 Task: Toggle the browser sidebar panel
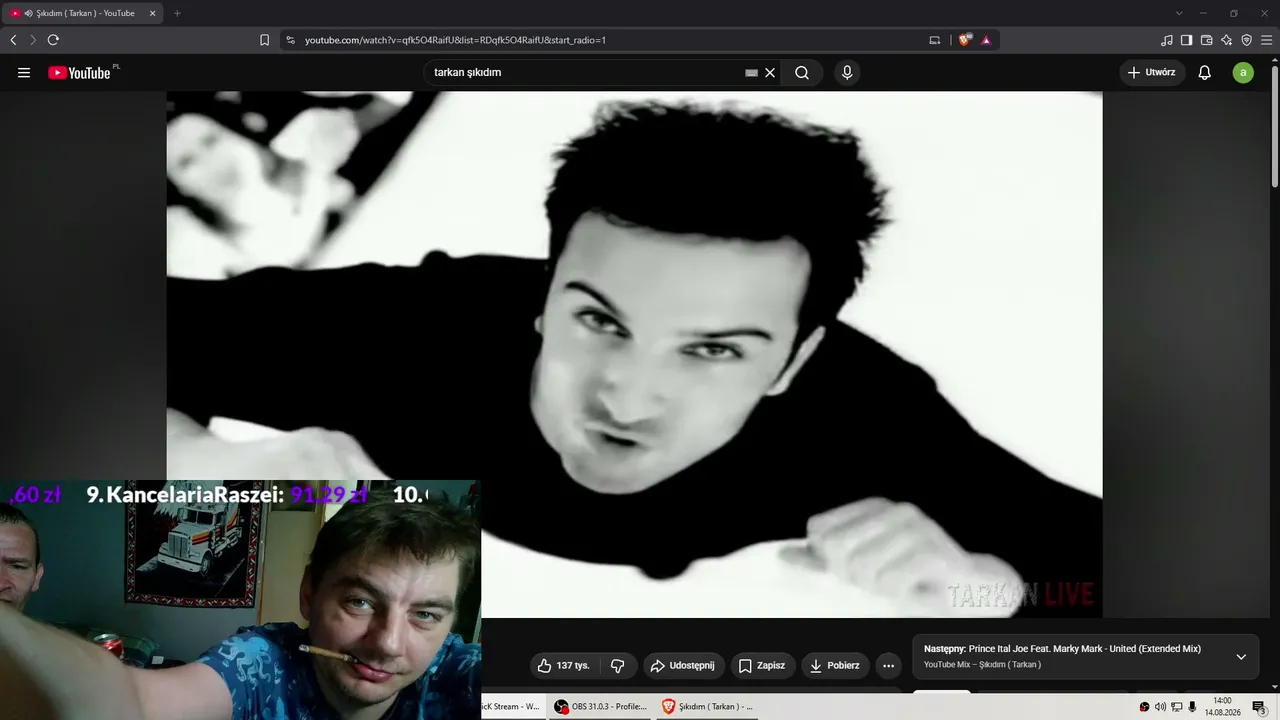[1186, 40]
